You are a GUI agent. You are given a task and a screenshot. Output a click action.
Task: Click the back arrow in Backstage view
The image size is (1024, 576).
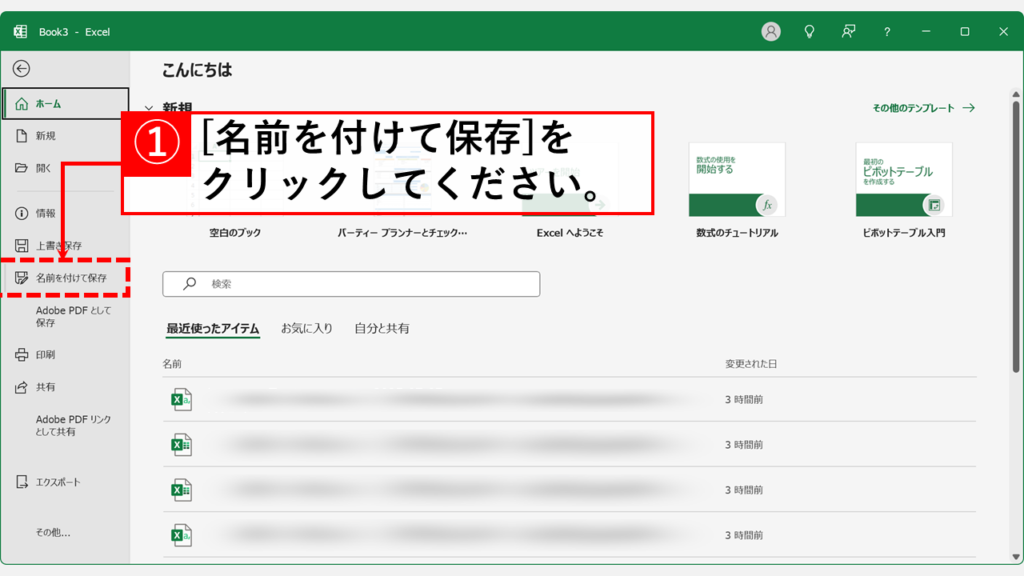(21, 69)
